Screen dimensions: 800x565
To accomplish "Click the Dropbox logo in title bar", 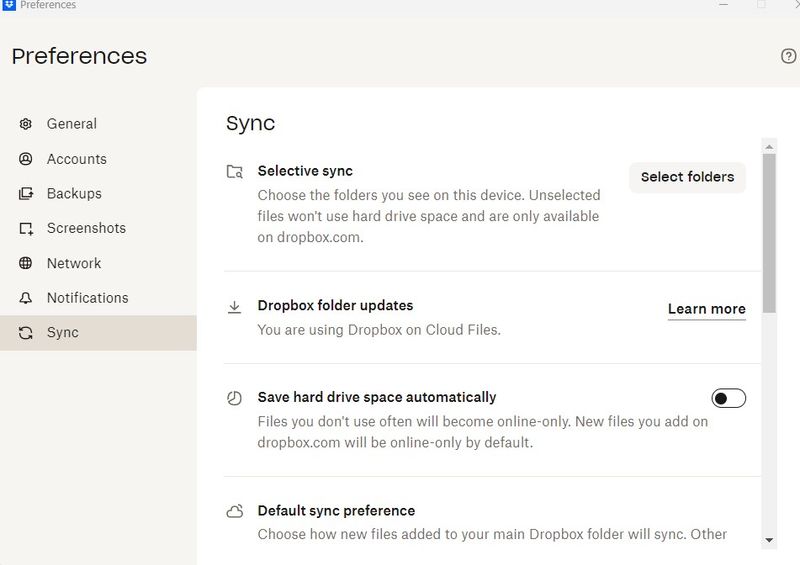I will pyautogui.click(x=9, y=5).
